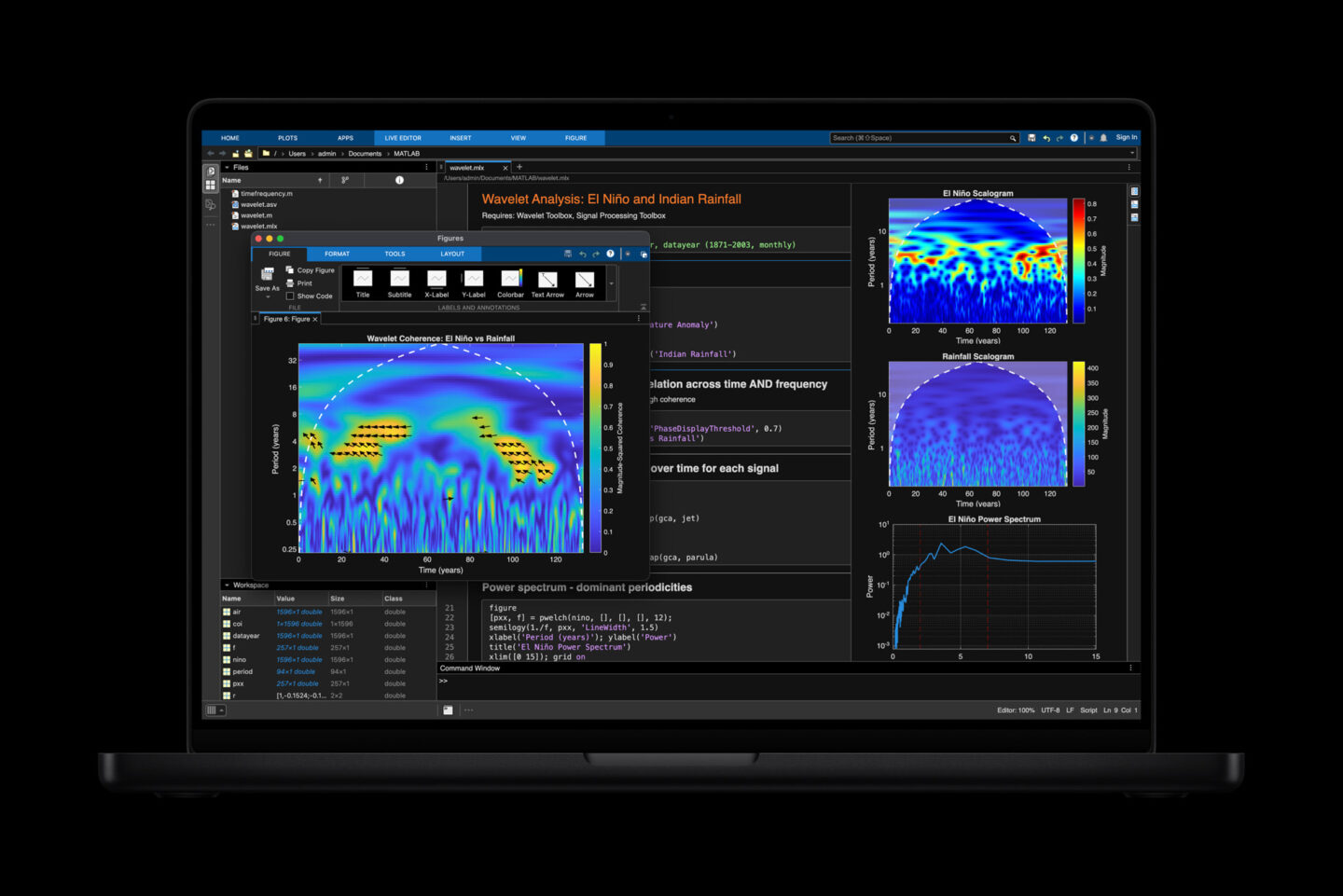Screen dimensions: 1343x896
Task: Expand the Labels and Annotations gallery dropdown
Action: 612,284
